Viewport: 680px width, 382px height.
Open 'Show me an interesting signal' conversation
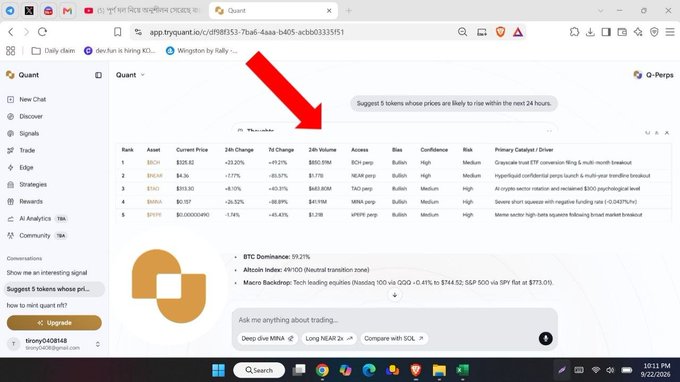point(47,273)
